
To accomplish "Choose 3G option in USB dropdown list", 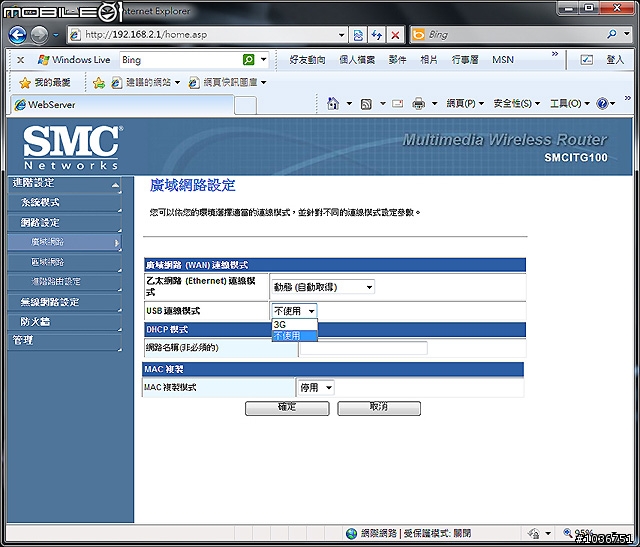I will pos(294,325).
